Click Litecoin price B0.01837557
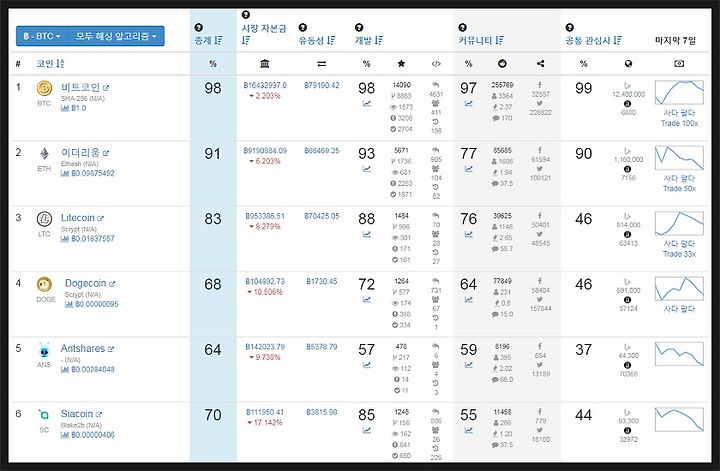720x471 pixels. pos(88,239)
